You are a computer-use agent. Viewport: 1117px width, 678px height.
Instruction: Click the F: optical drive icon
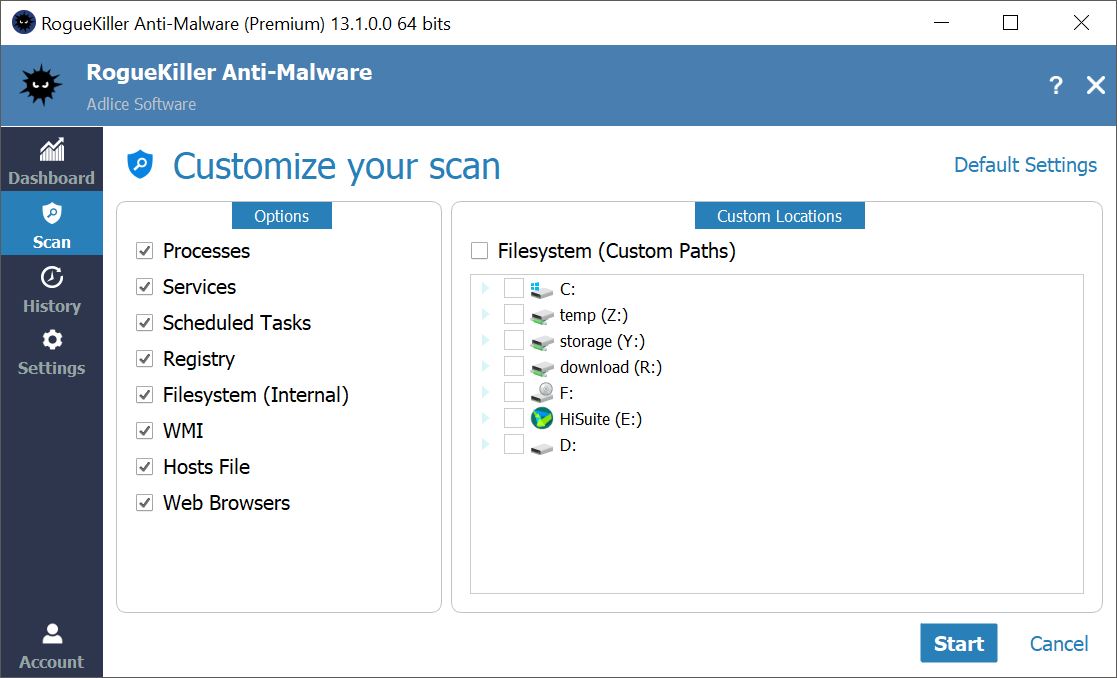(x=542, y=393)
